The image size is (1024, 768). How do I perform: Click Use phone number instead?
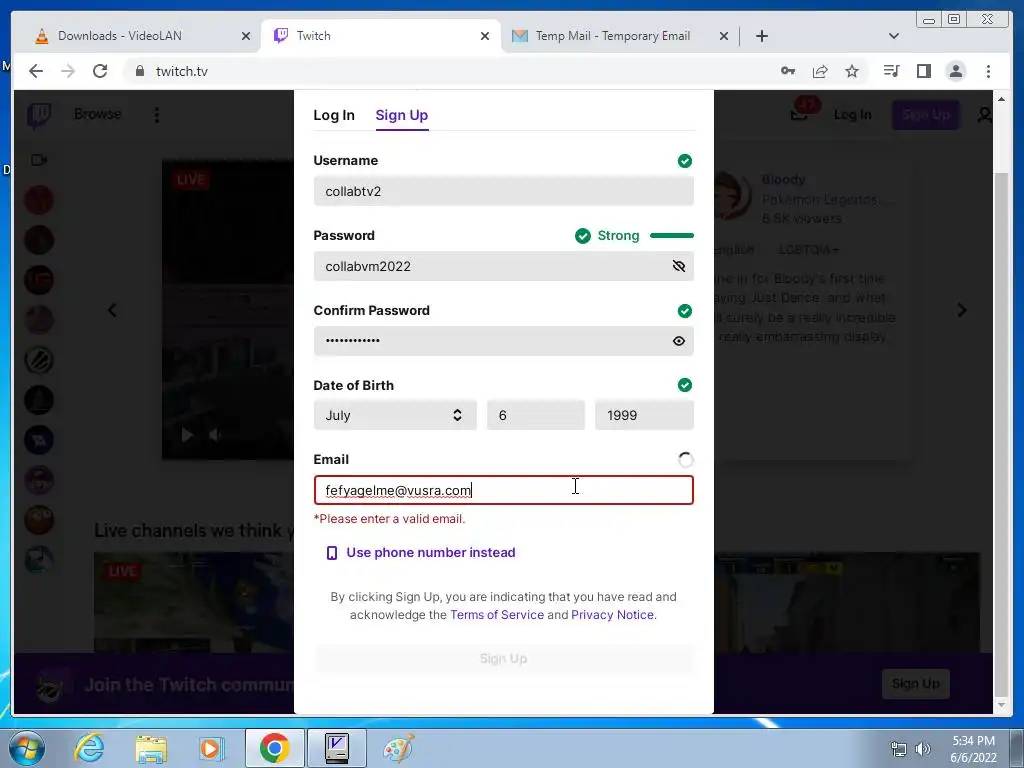click(430, 552)
